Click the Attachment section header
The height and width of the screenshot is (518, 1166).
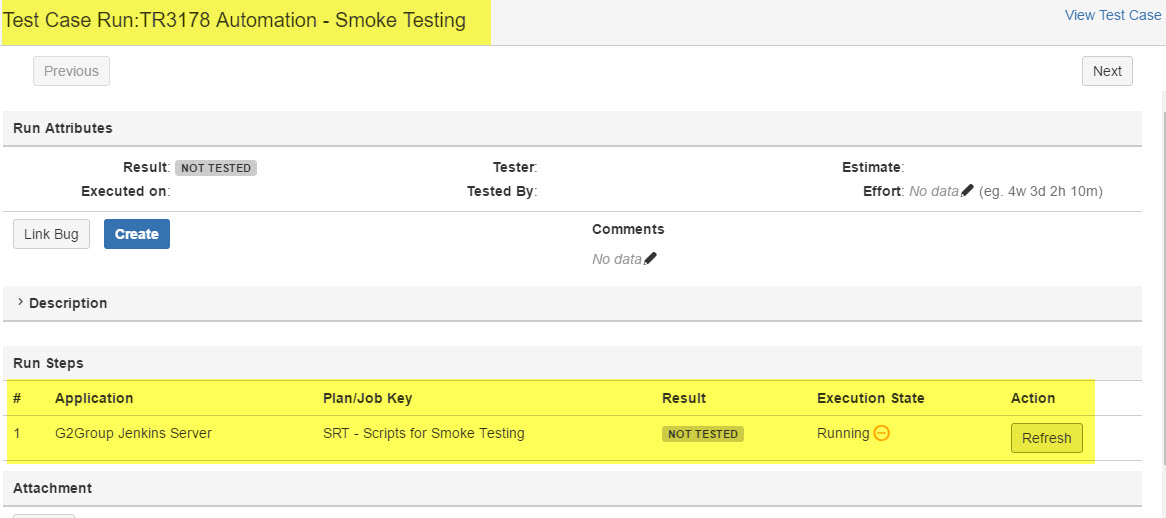52,488
